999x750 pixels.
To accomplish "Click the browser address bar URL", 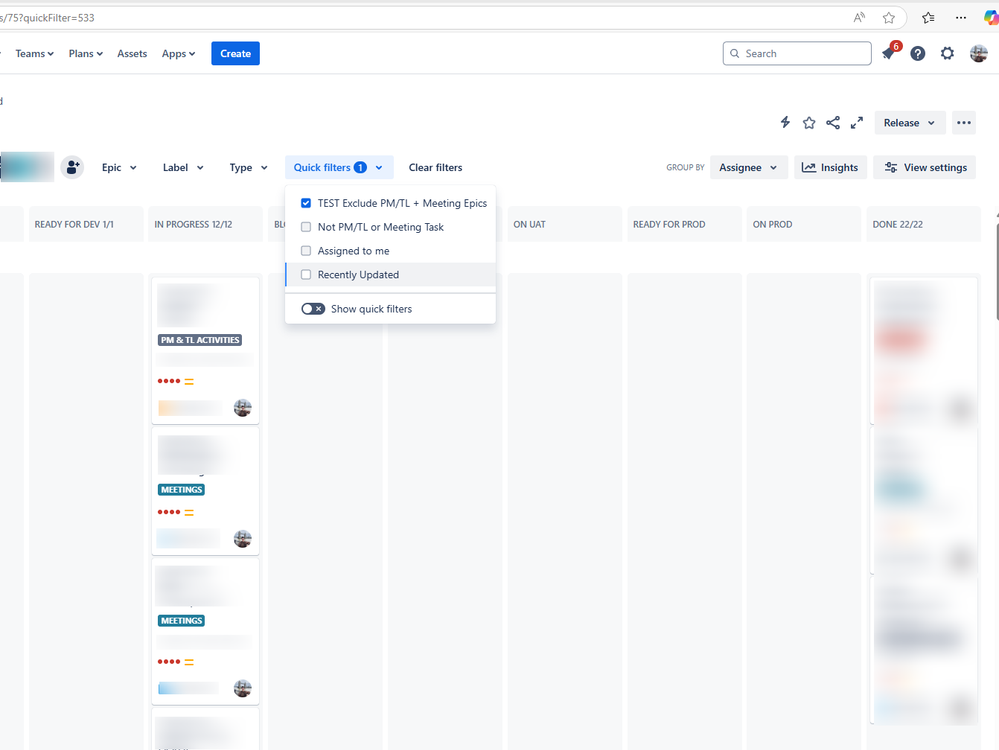I will coord(47,18).
